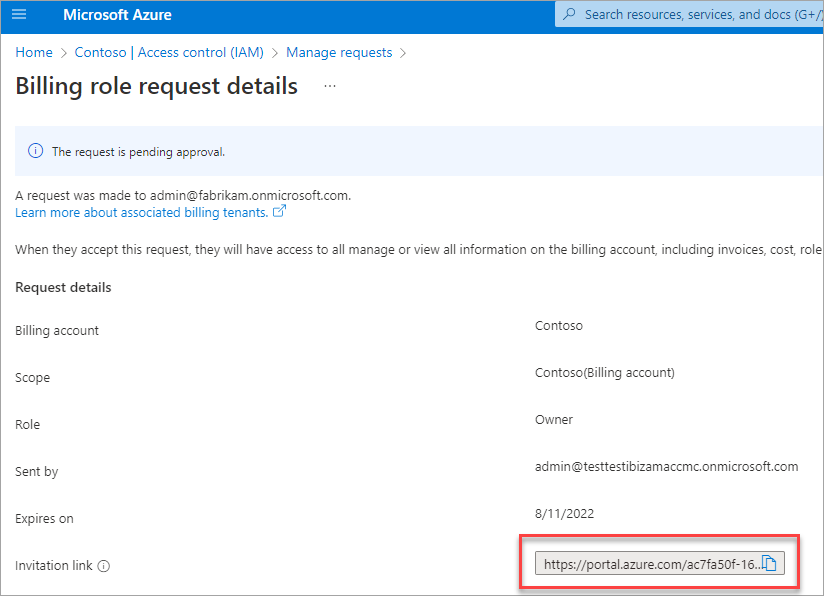Viewport: 824px width, 596px height.
Task: Click chevron after Manage requests breadcrumb
Action: (x=403, y=53)
